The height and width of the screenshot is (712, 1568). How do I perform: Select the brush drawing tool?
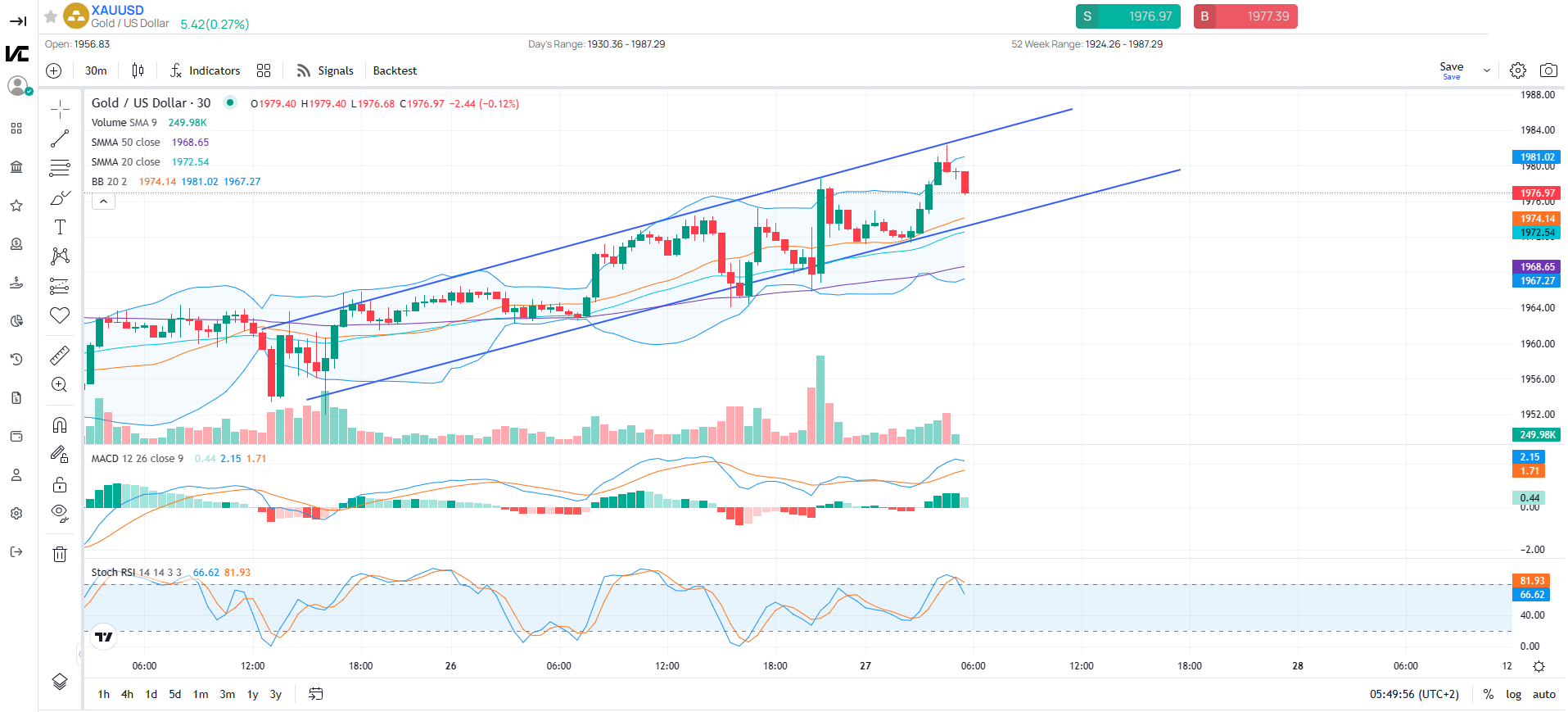point(60,197)
